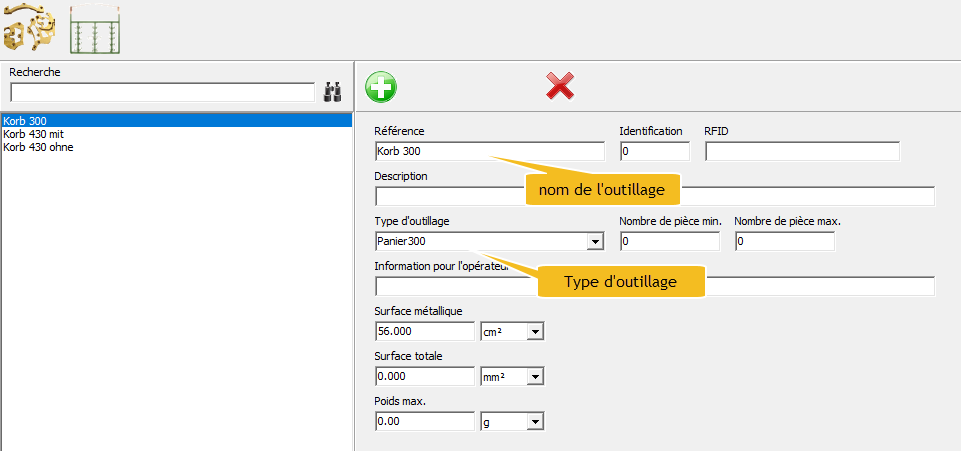Click the binoculars search icon

(x=333, y=92)
